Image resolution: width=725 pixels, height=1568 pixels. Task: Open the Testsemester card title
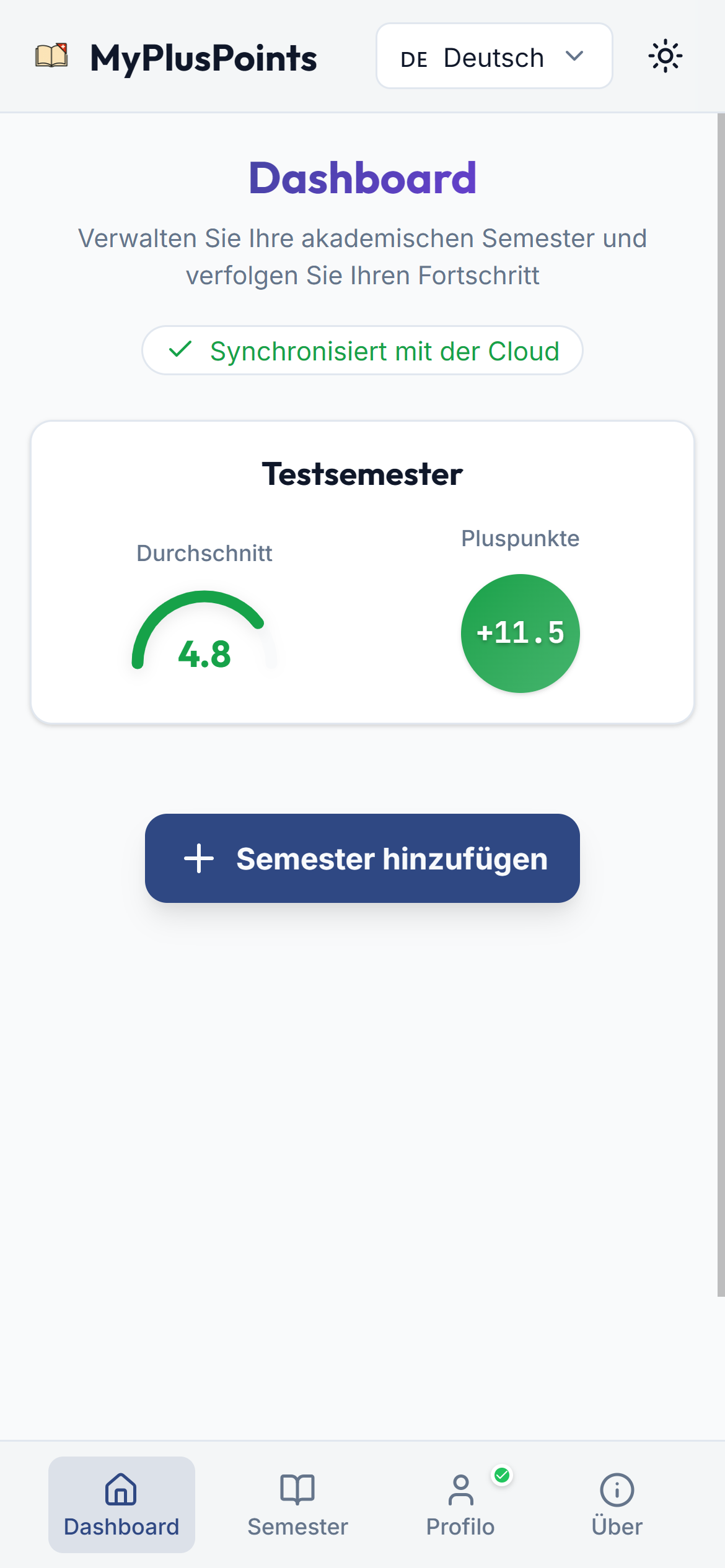362,474
